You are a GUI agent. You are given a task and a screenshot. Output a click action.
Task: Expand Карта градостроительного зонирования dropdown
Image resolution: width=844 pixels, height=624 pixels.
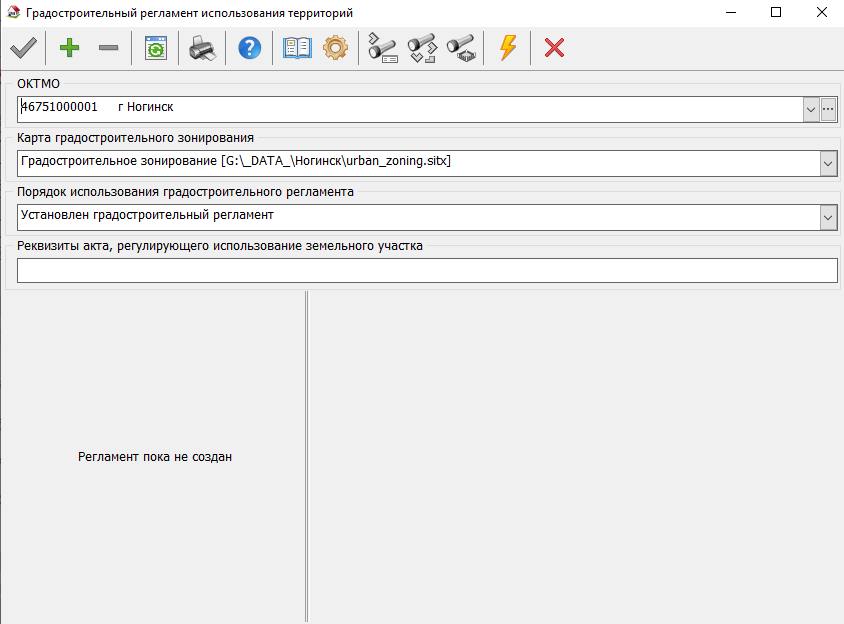point(828,163)
